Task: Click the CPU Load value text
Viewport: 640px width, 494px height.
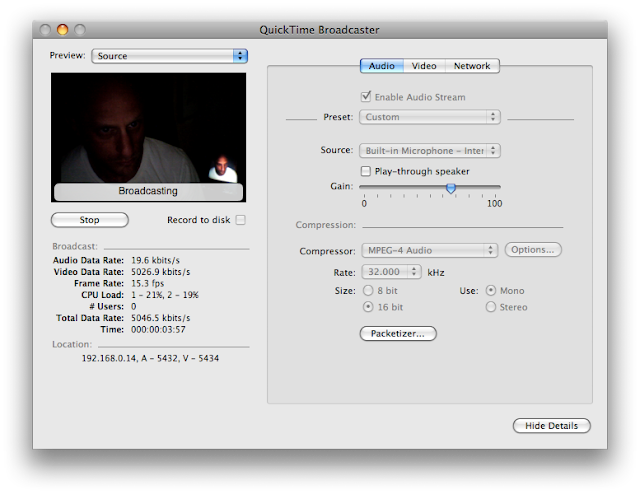Action: pos(164,295)
